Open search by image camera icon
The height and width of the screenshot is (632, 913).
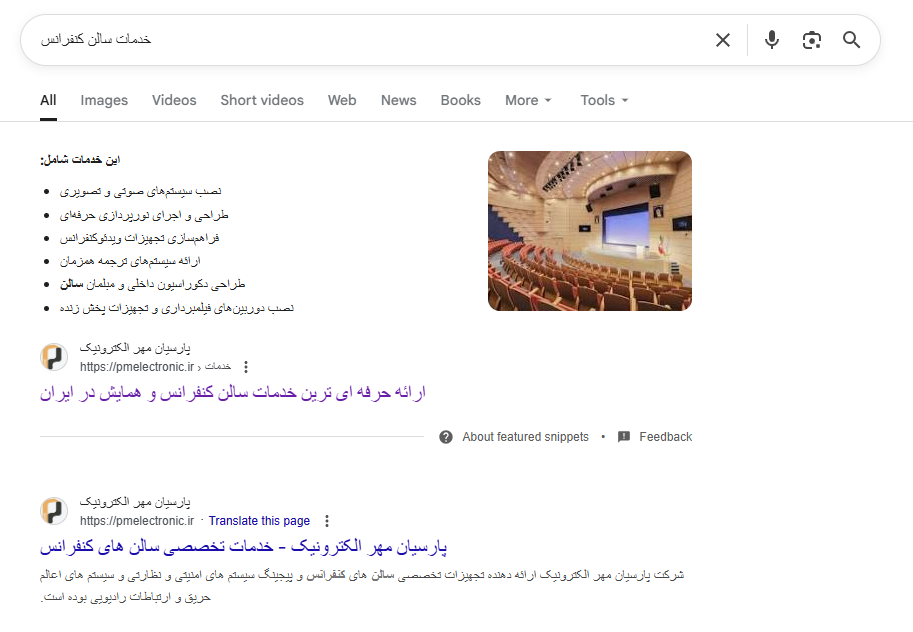tap(811, 40)
